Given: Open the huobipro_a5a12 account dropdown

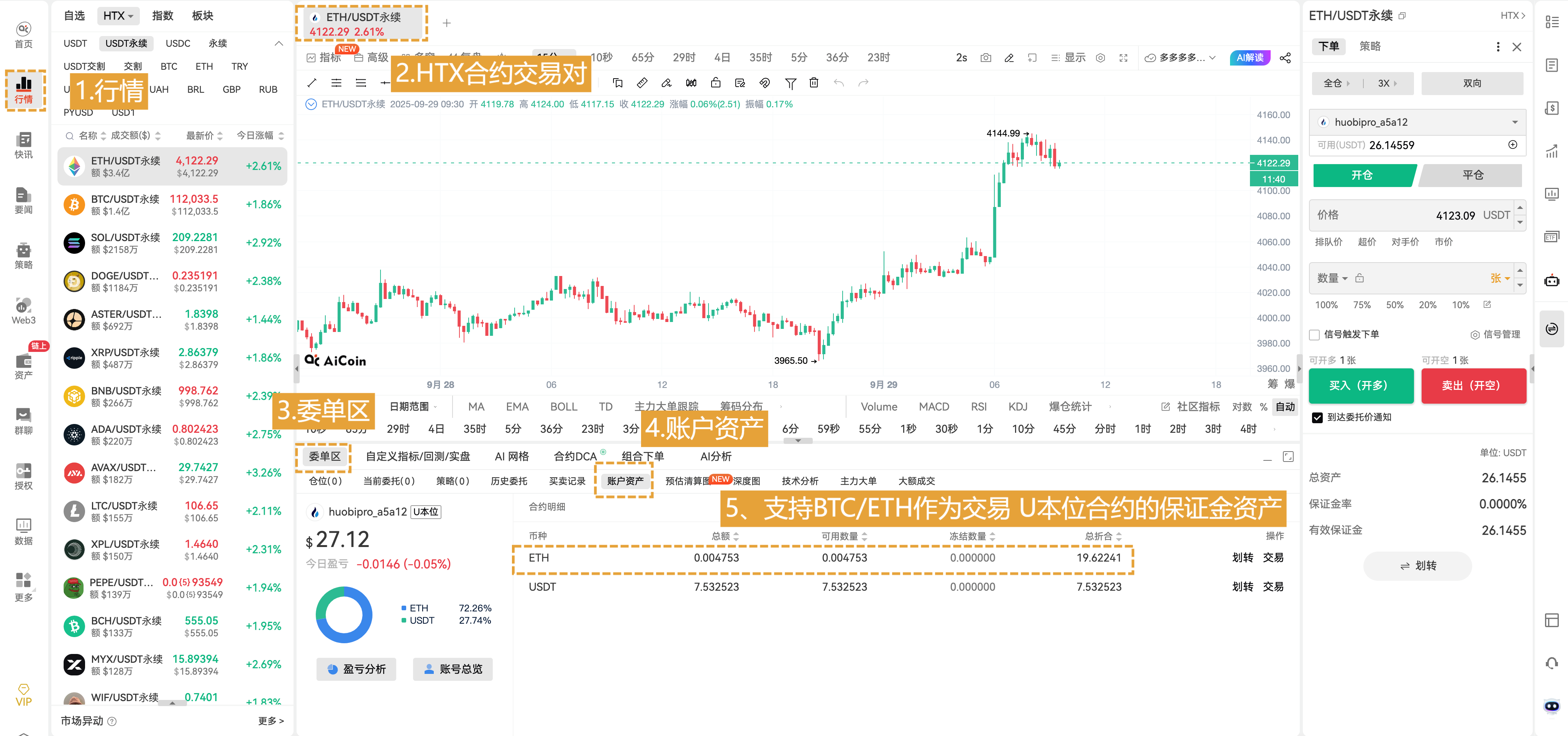Looking at the screenshot, I should tap(1417, 122).
